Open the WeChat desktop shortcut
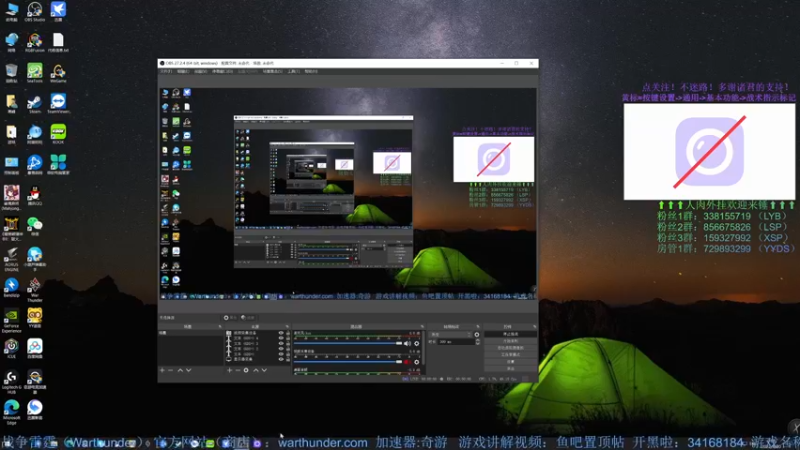 pyautogui.click(x=35, y=226)
